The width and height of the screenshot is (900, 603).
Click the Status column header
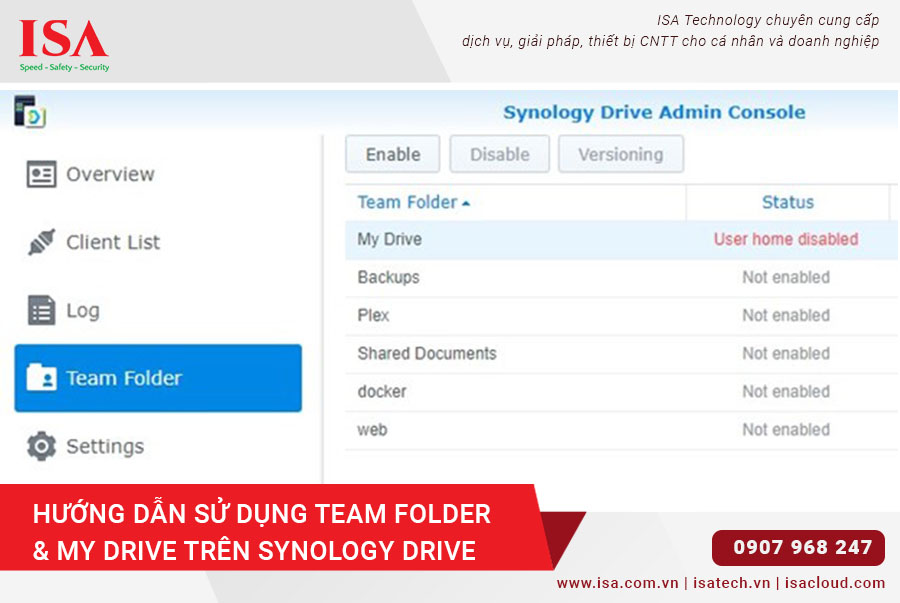788,202
